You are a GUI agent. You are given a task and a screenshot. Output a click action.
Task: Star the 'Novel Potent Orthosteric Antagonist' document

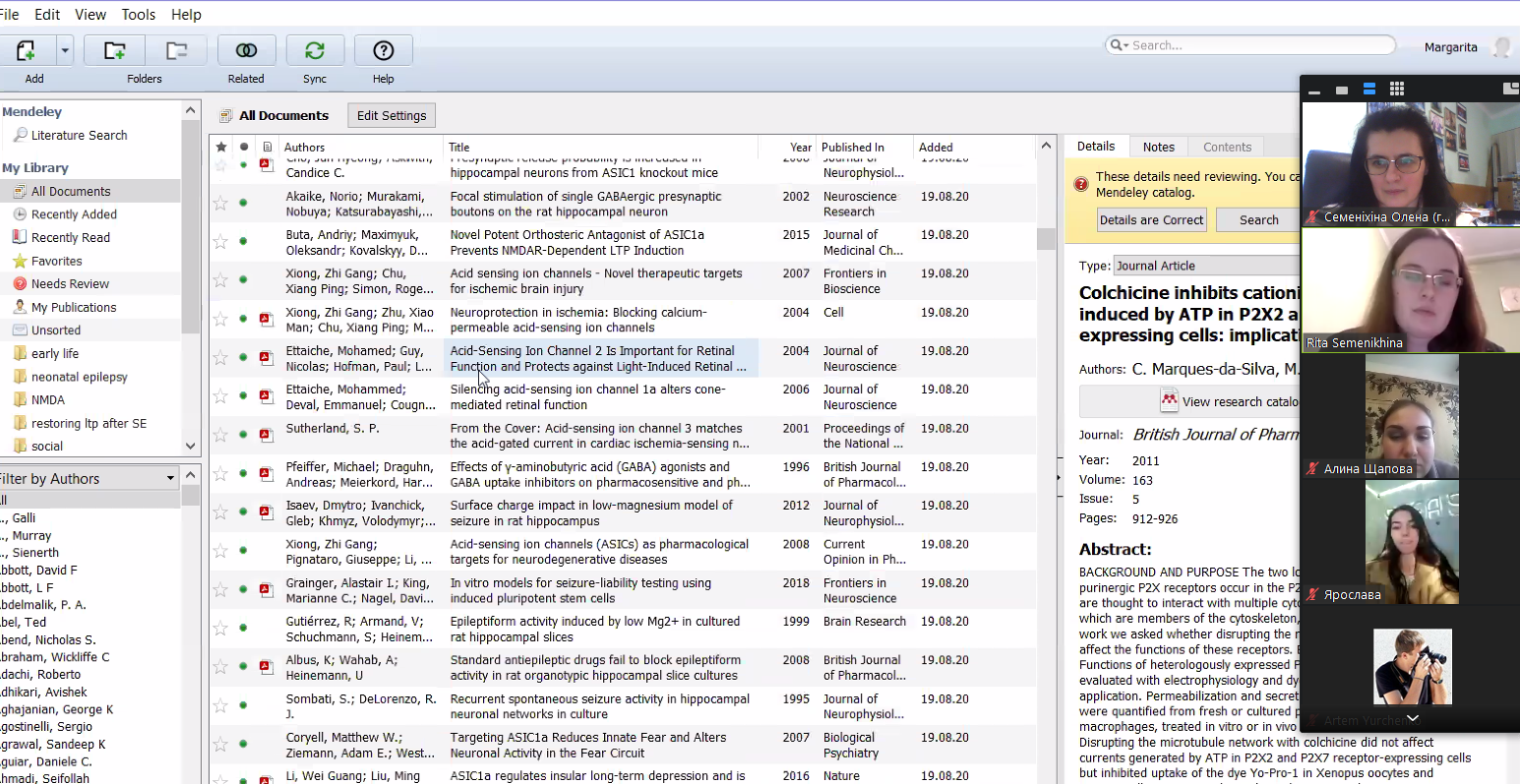(x=220, y=242)
